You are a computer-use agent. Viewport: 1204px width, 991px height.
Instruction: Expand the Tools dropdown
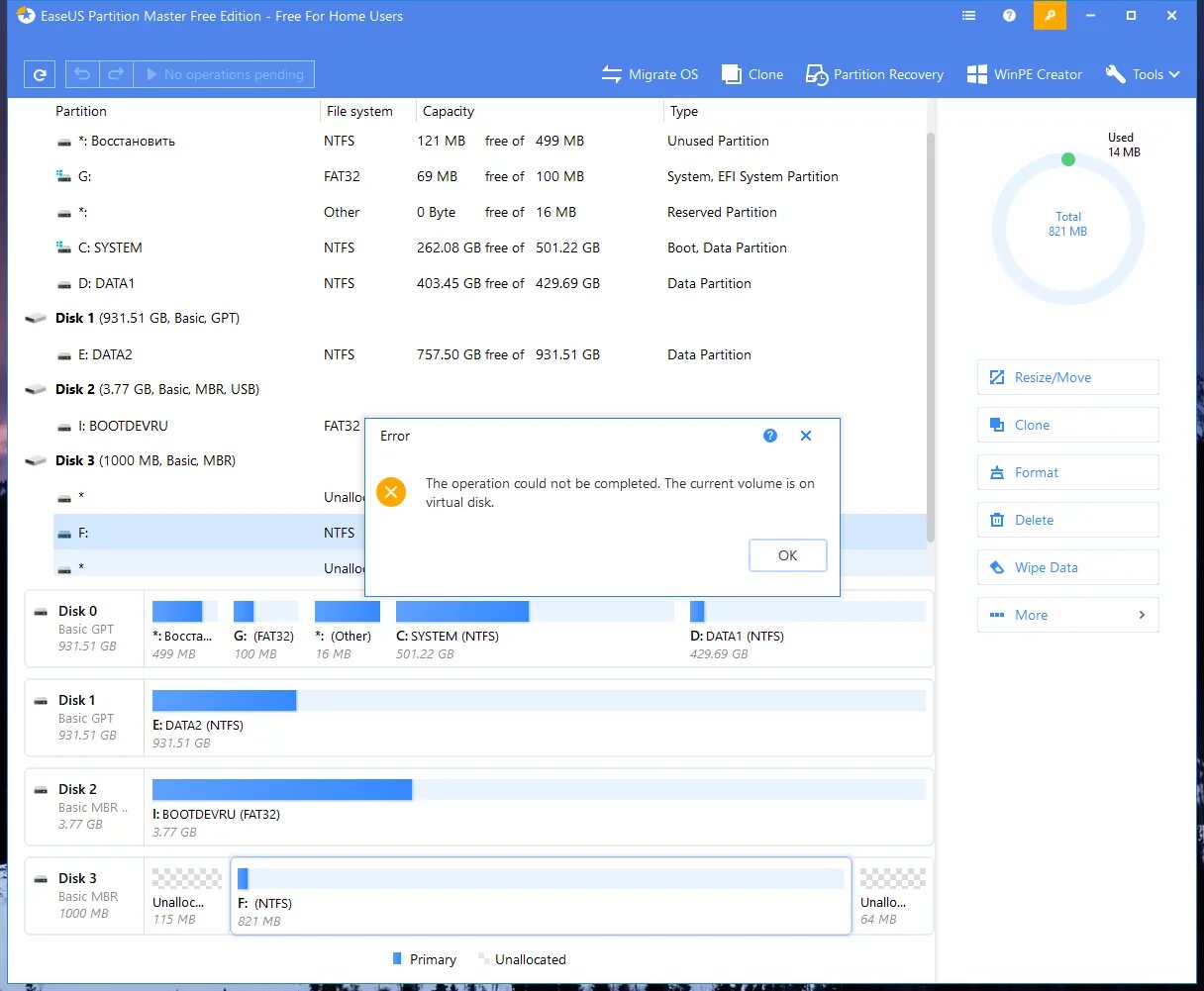coord(1144,74)
